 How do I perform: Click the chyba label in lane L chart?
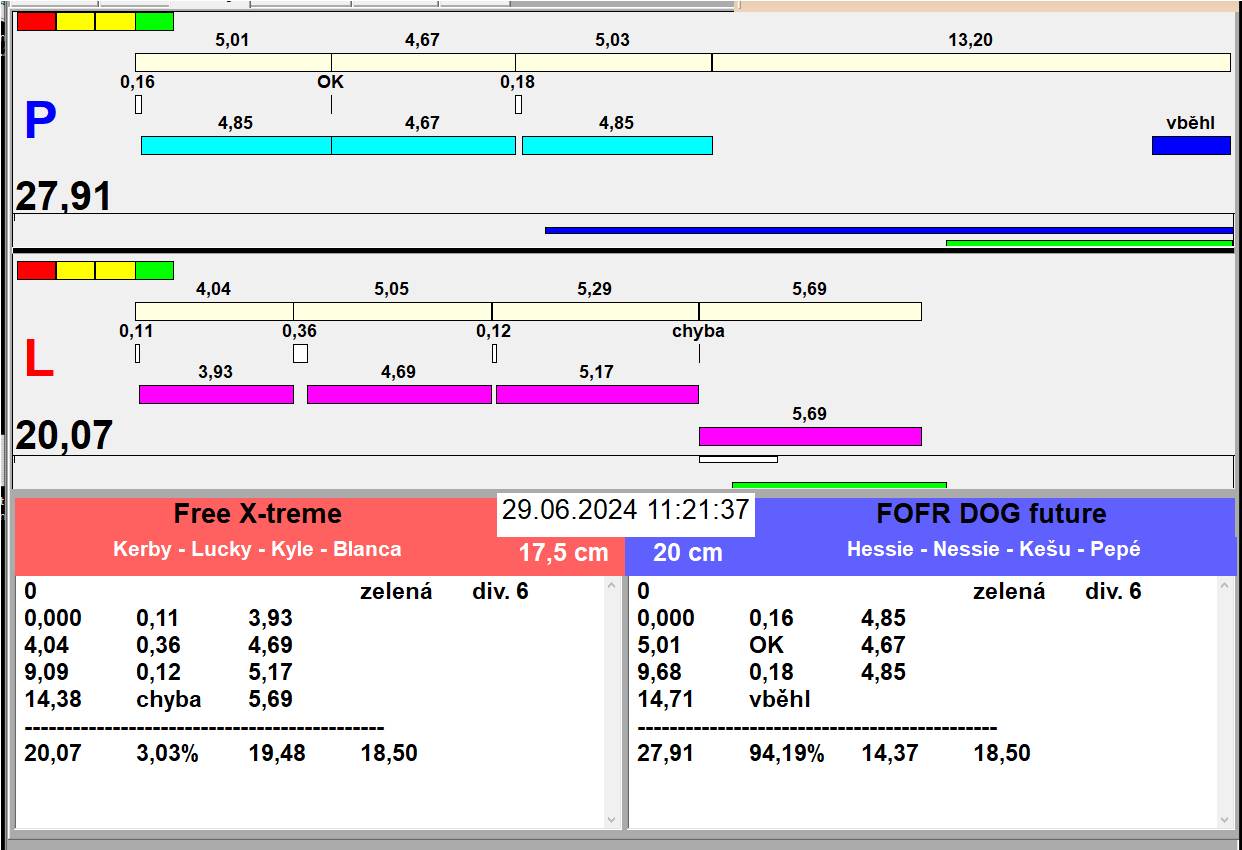[x=698, y=331]
